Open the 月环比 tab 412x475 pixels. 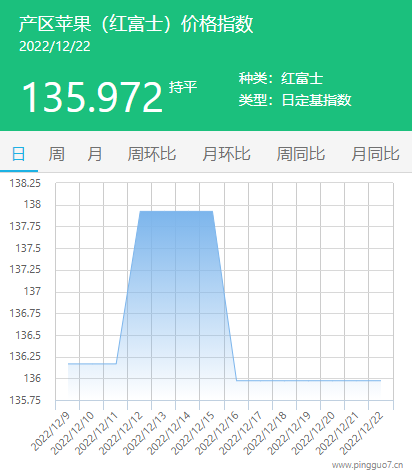[226, 154]
